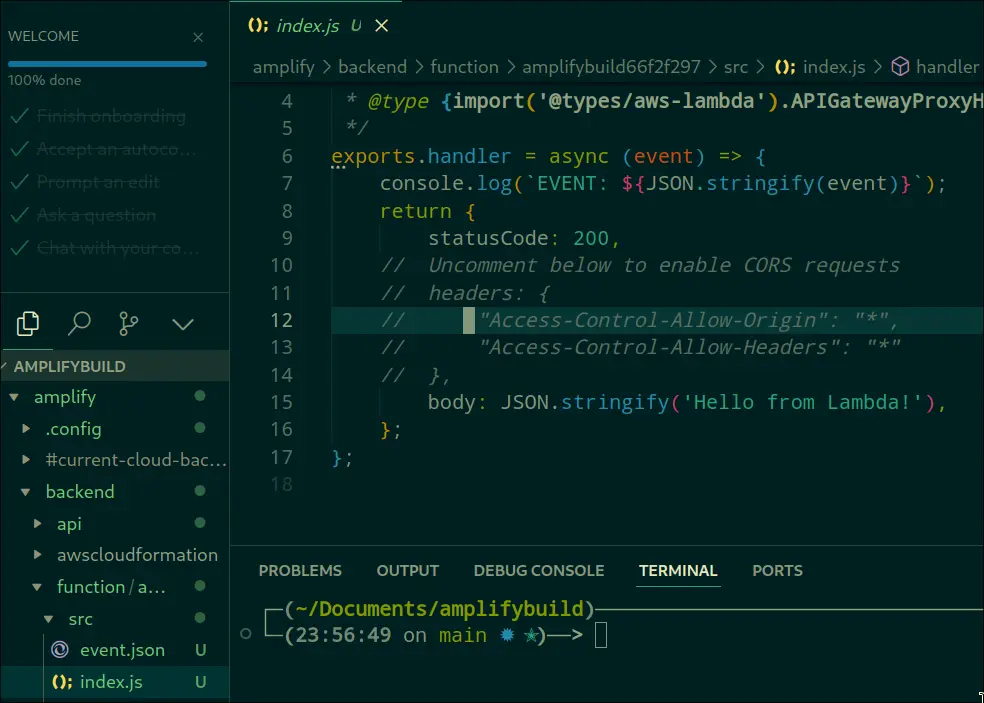Toggle the Ask a question checkmark
984x703 pixels.
[x=18, y=216]
